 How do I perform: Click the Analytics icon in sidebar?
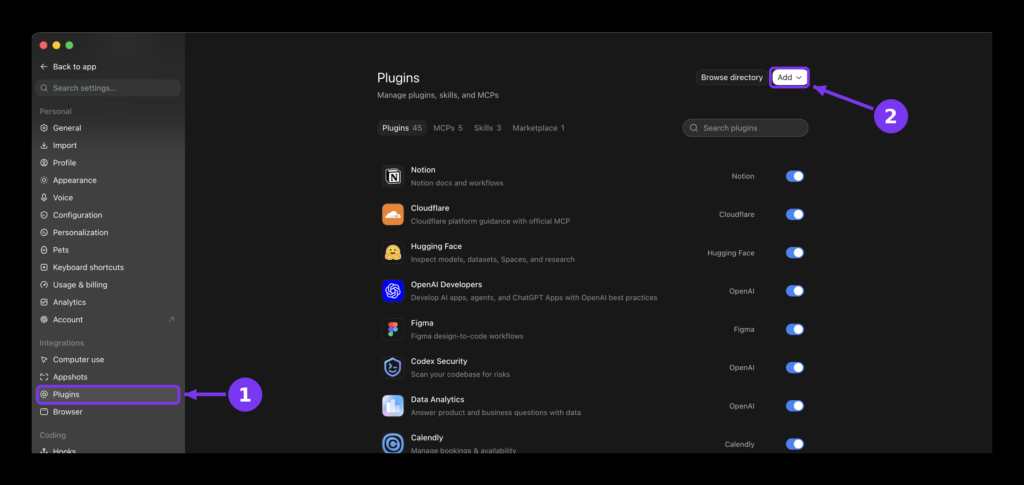(44, 302)
